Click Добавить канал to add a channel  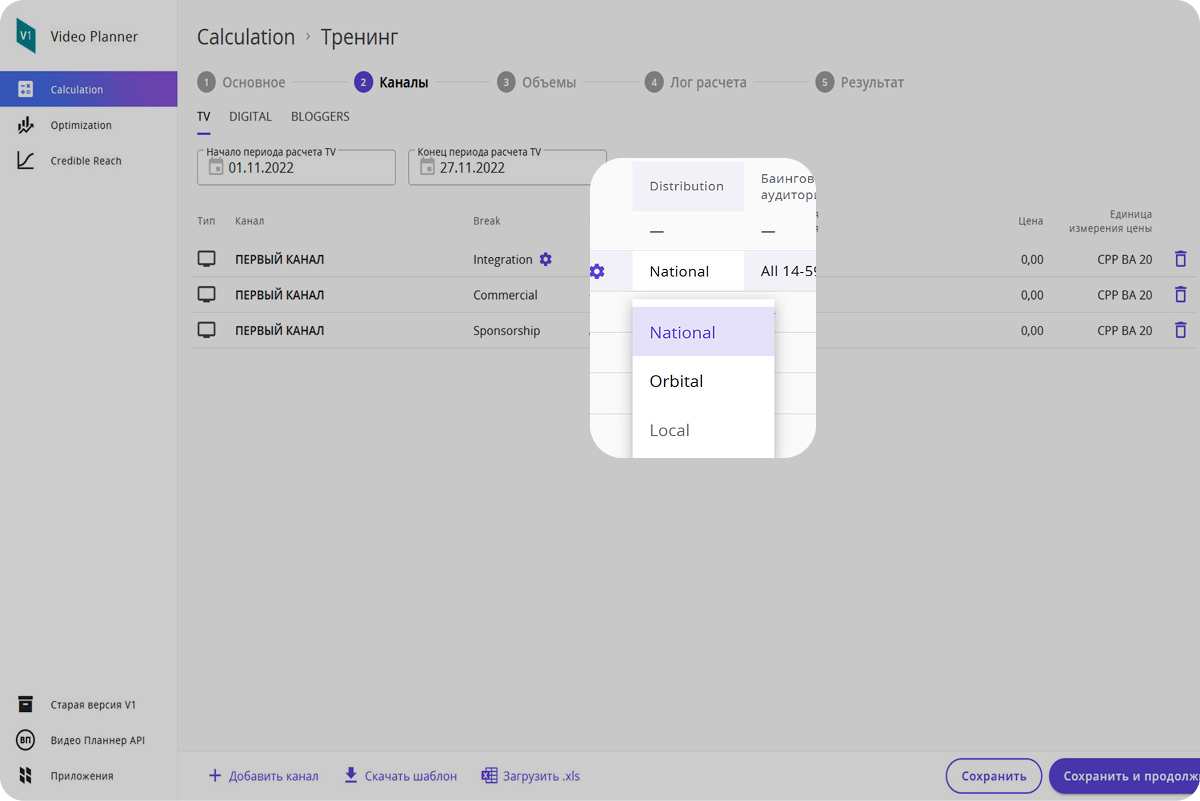pos(263,776)
